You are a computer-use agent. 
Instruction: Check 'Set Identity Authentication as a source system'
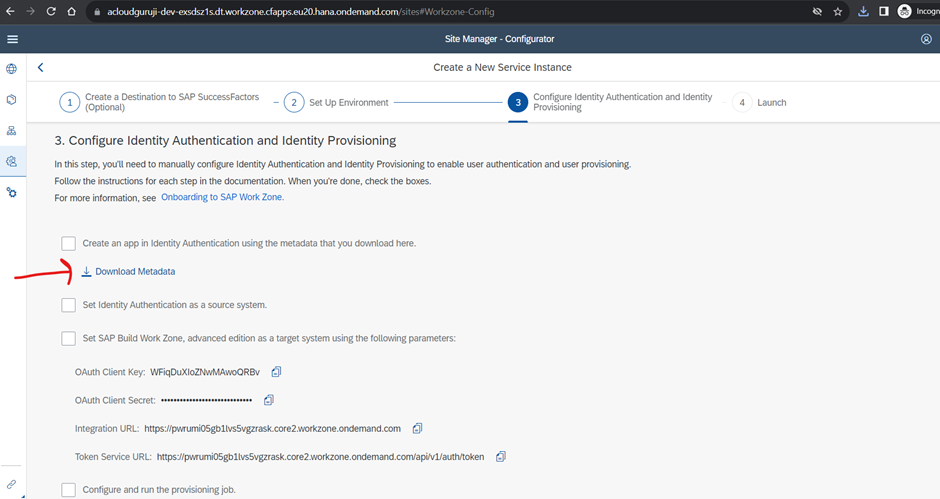pyautogui.click(x=68, y=305)
